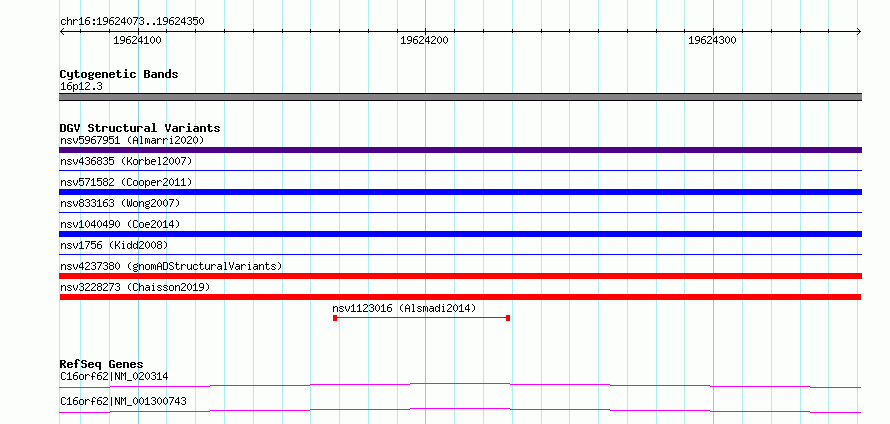Select the magenta C16orf62|NM_020314 transcript line
The height and width of the screenshot is (424, 890).
coord(460,385)
